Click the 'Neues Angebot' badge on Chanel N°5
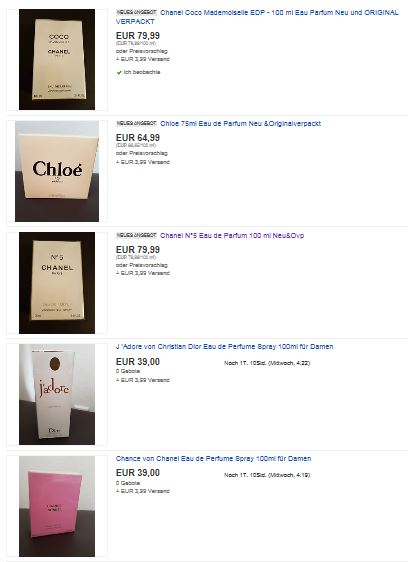408x562 pixels. (x=136, y=235)
